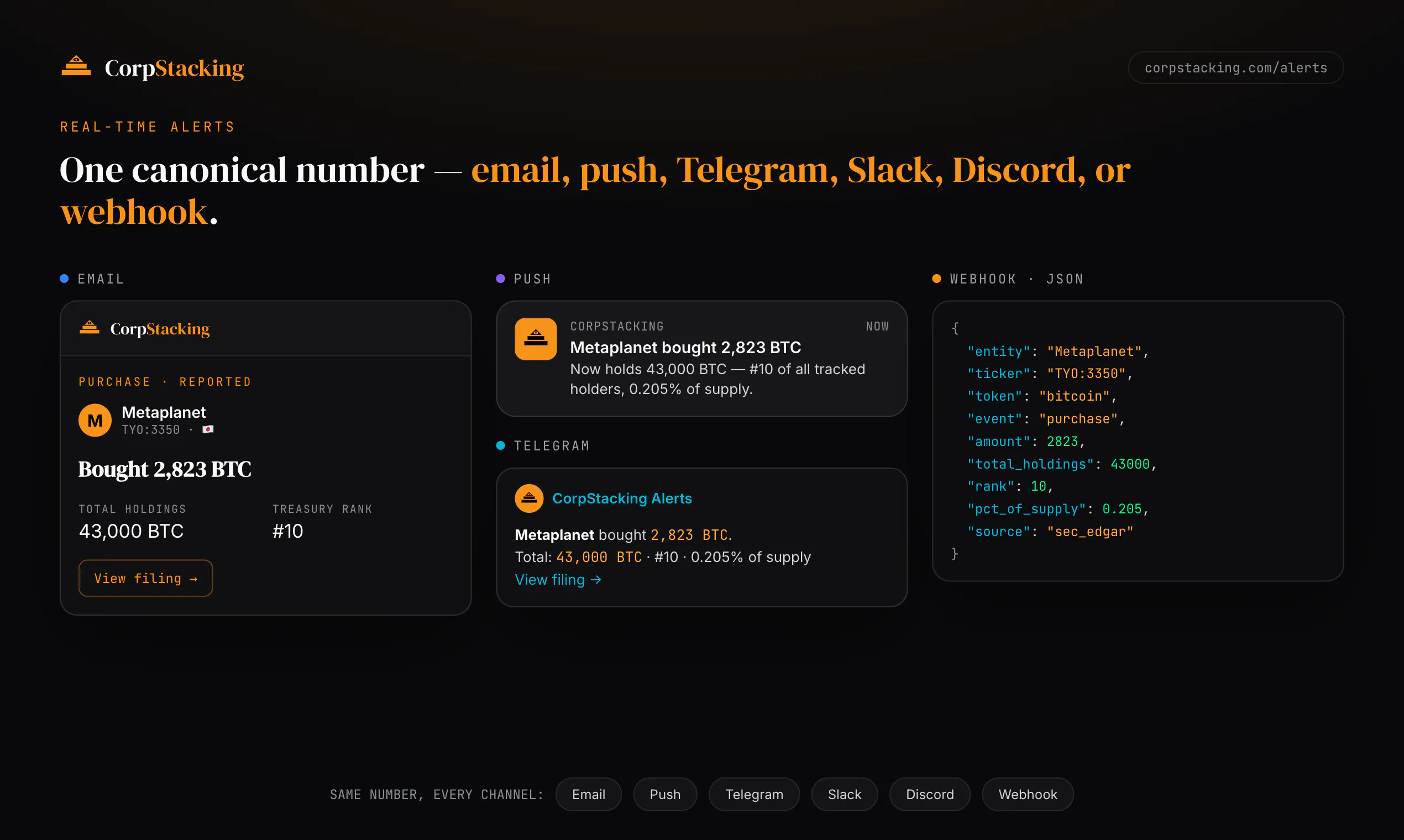Screen dimensions: 1404x840
Task: Click the "event": "purchase" JSON line
Action: 1046,419
